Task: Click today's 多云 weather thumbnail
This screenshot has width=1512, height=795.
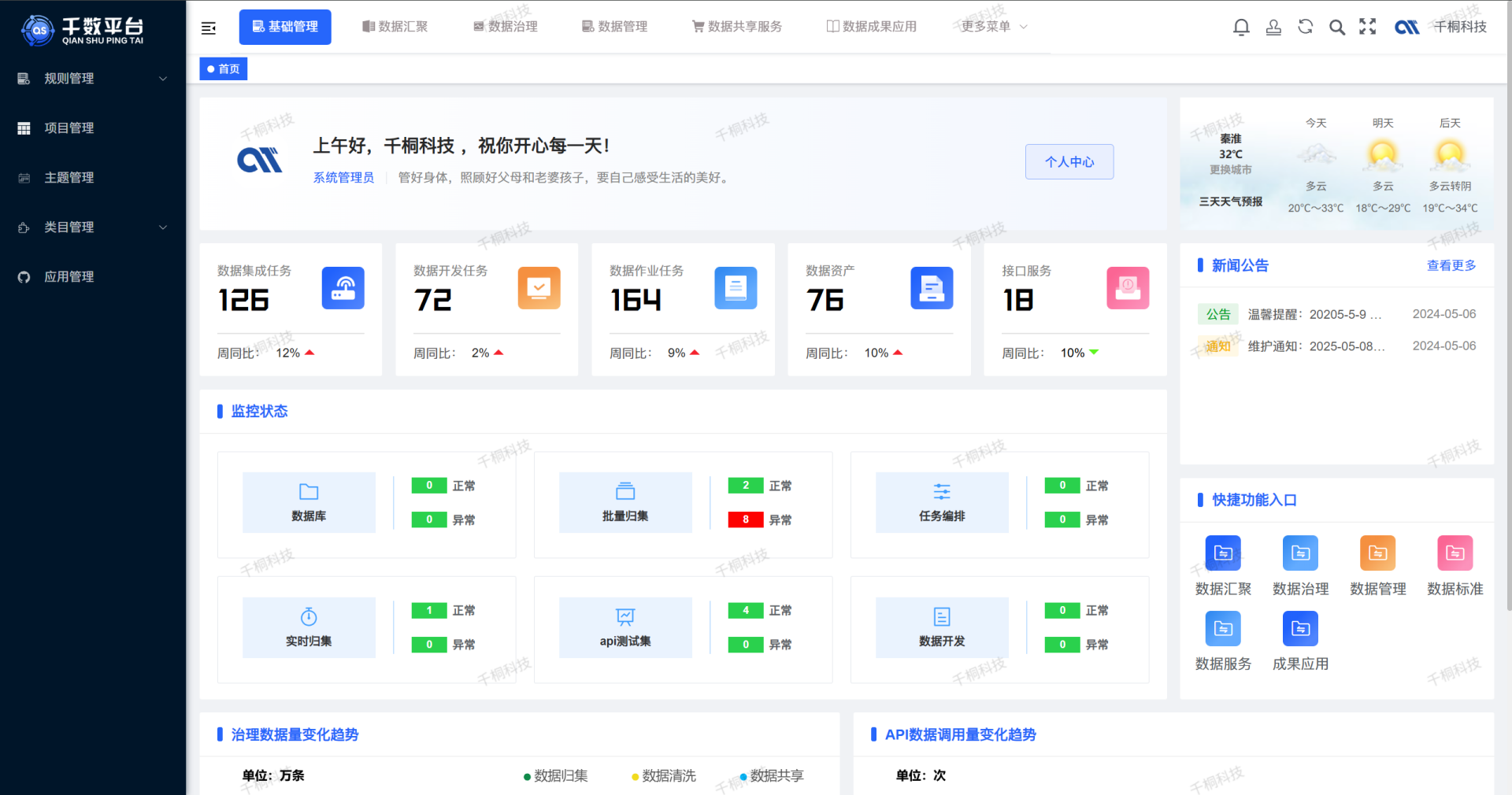Action: [x=1316, y=155]
